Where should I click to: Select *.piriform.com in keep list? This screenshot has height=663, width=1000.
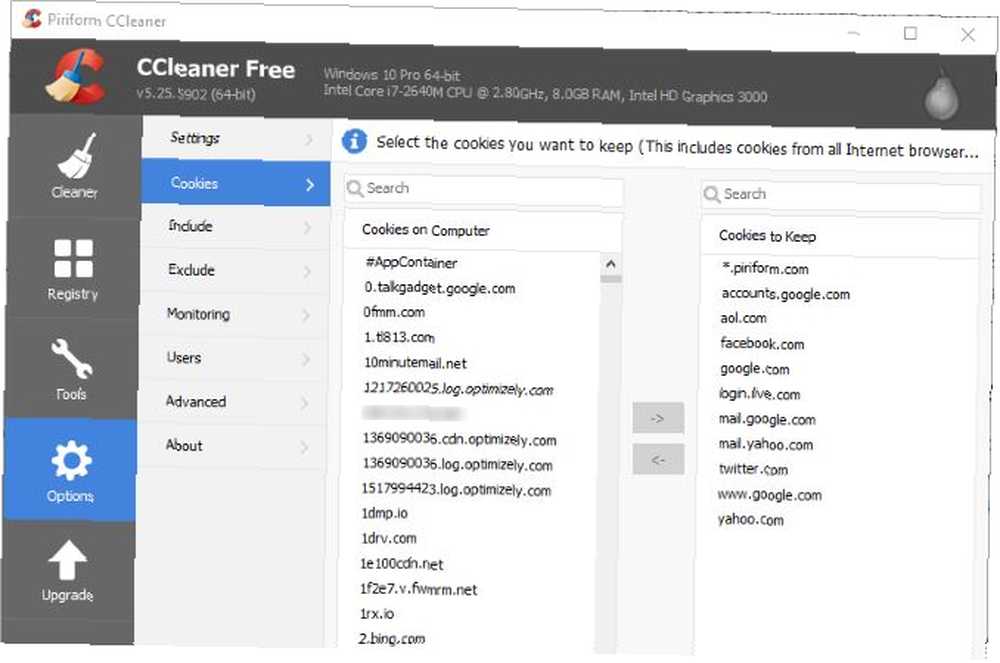coord(765,268)
